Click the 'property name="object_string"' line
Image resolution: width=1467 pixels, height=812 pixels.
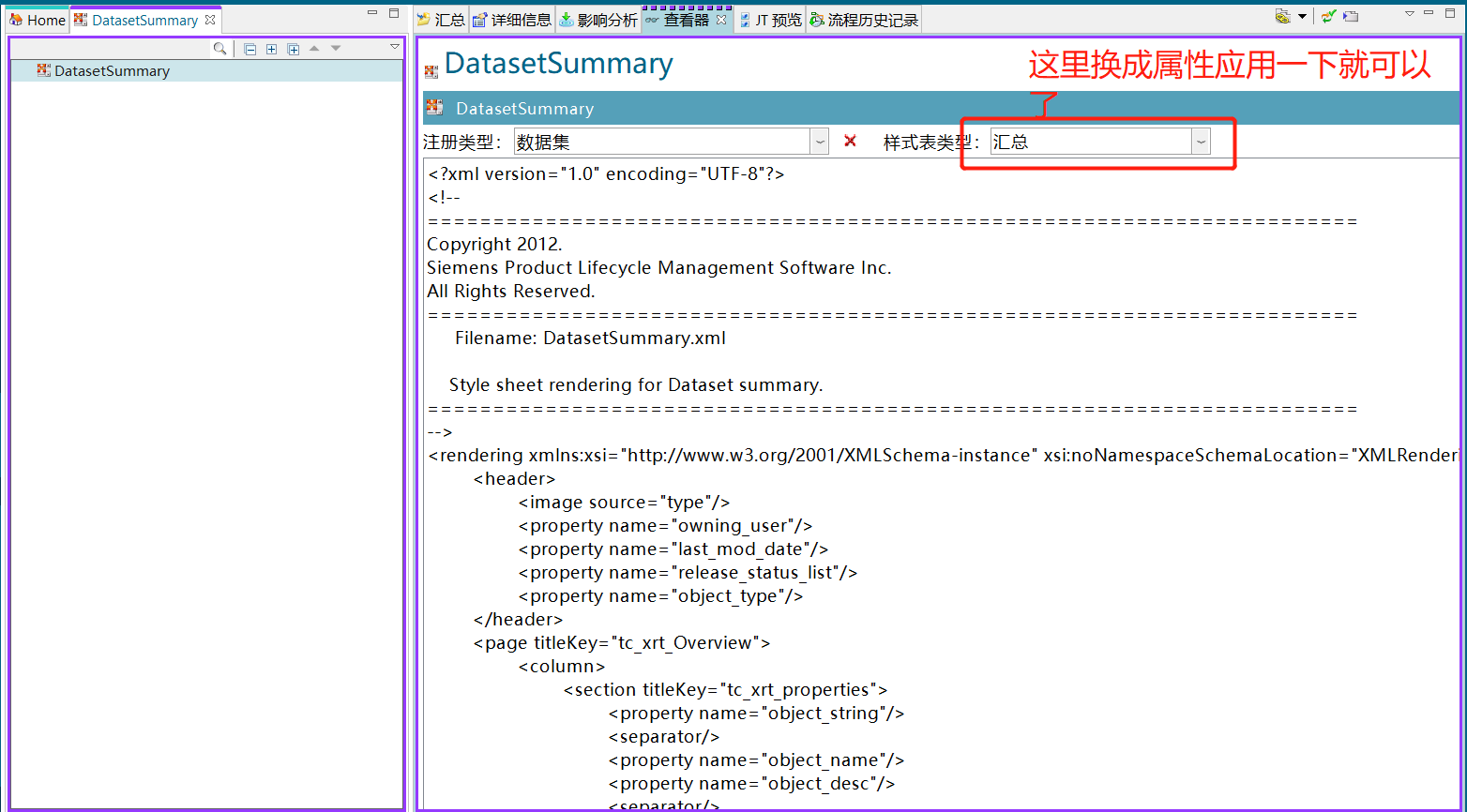point(756,714)
